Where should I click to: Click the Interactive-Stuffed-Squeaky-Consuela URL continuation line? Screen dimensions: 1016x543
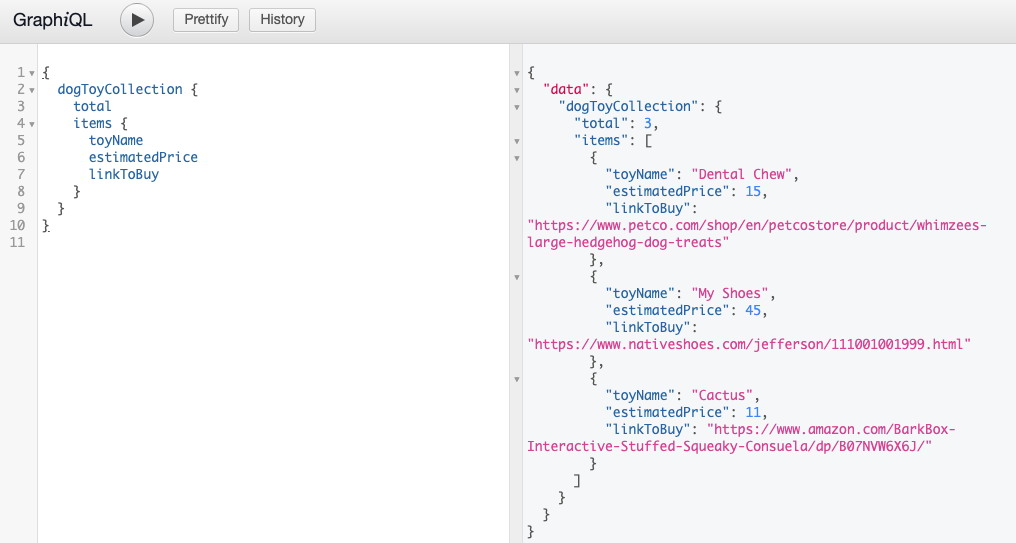coord(730,446)
